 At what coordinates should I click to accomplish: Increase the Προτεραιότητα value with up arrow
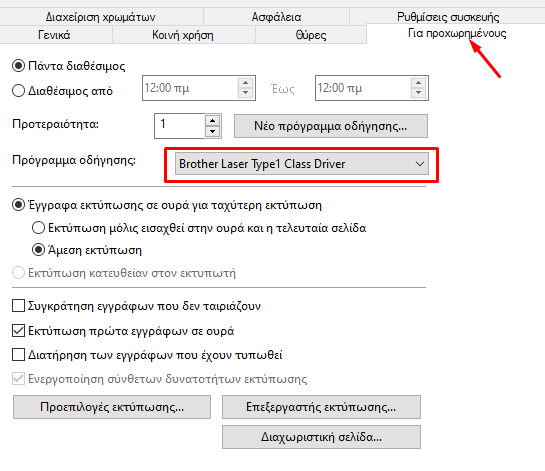pyautogui.click(x=212, y=121)
